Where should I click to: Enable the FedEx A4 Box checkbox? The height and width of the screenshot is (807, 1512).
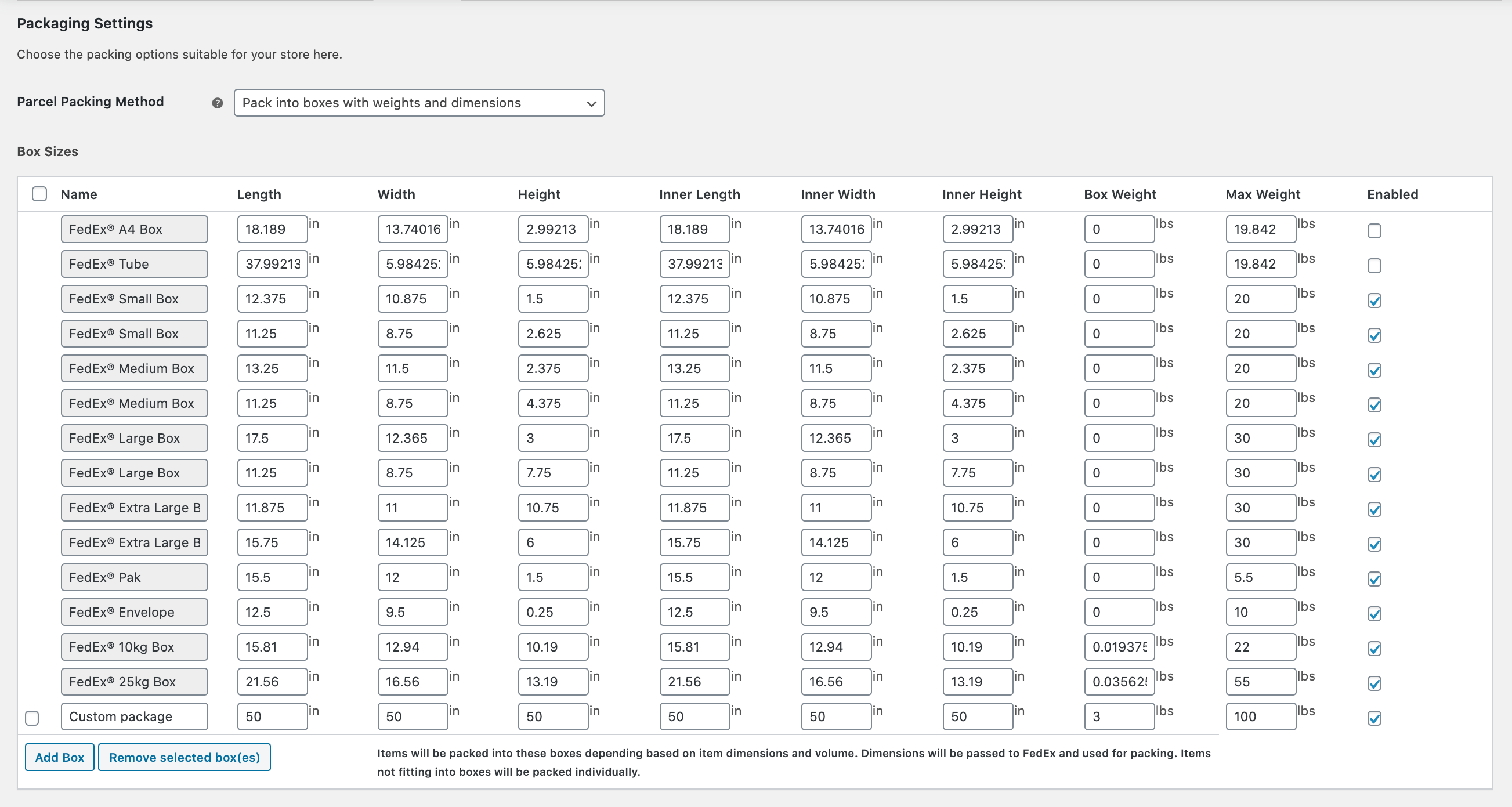click(1373, 231)
